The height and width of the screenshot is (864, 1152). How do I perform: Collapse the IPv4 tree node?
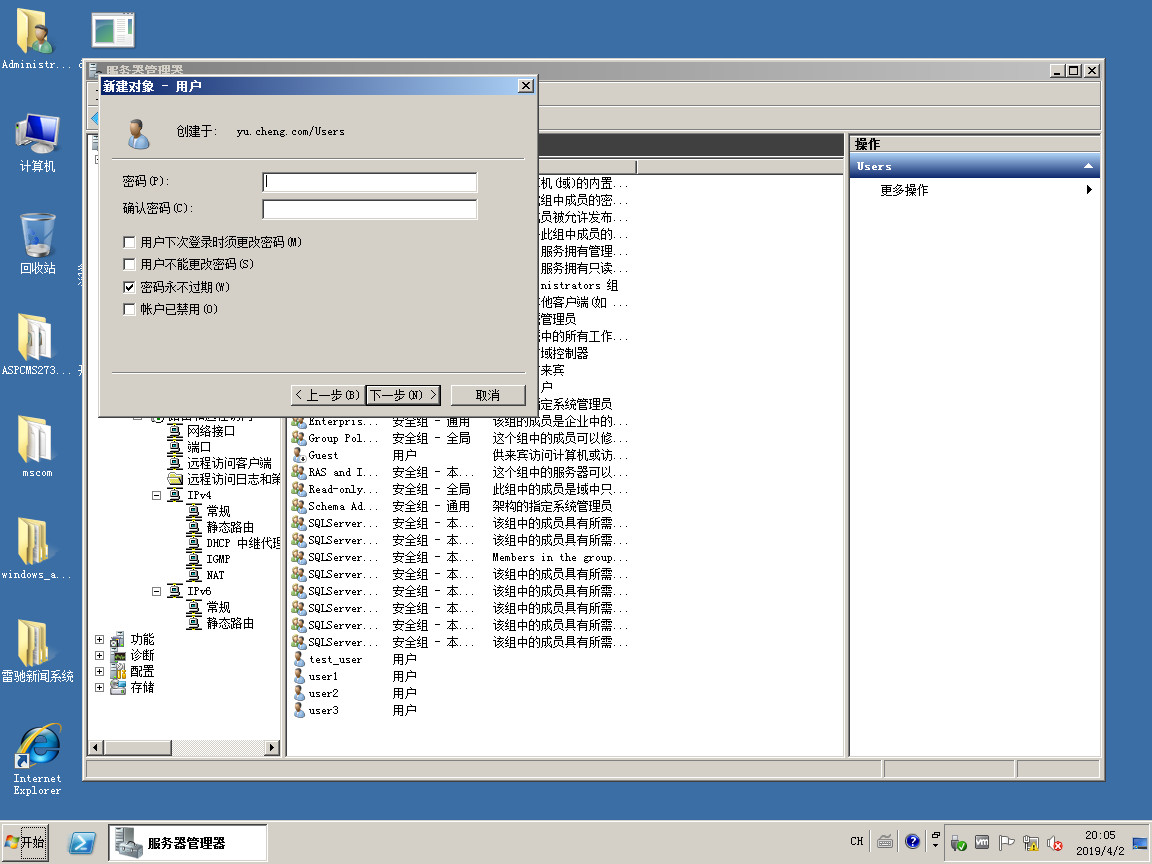pyautogui.click(x=157, y=495)
